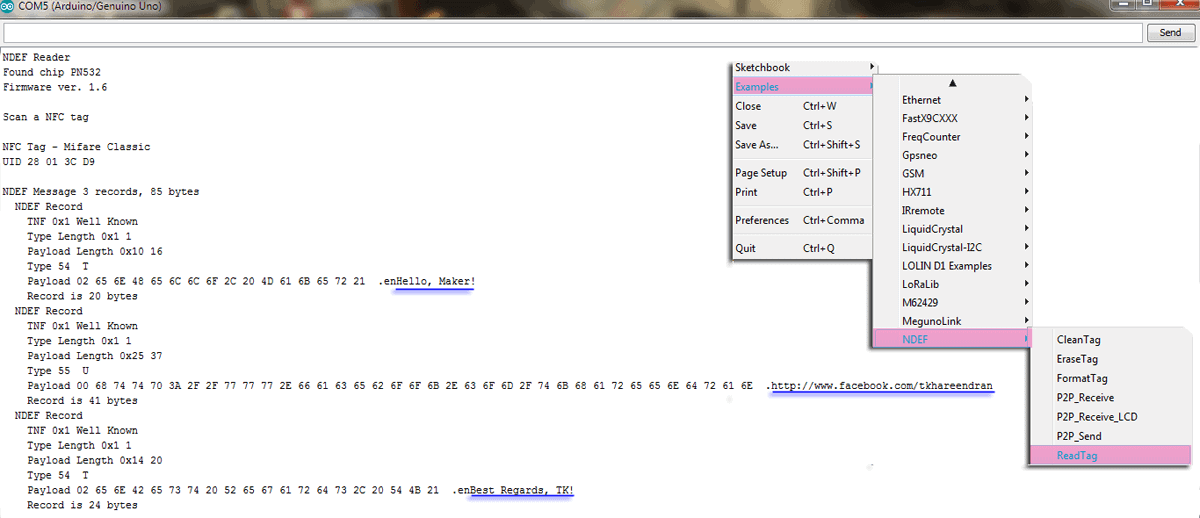1200x518 pixels.
Task: Open the P2P_Receive example
Action: (1110, 398)
